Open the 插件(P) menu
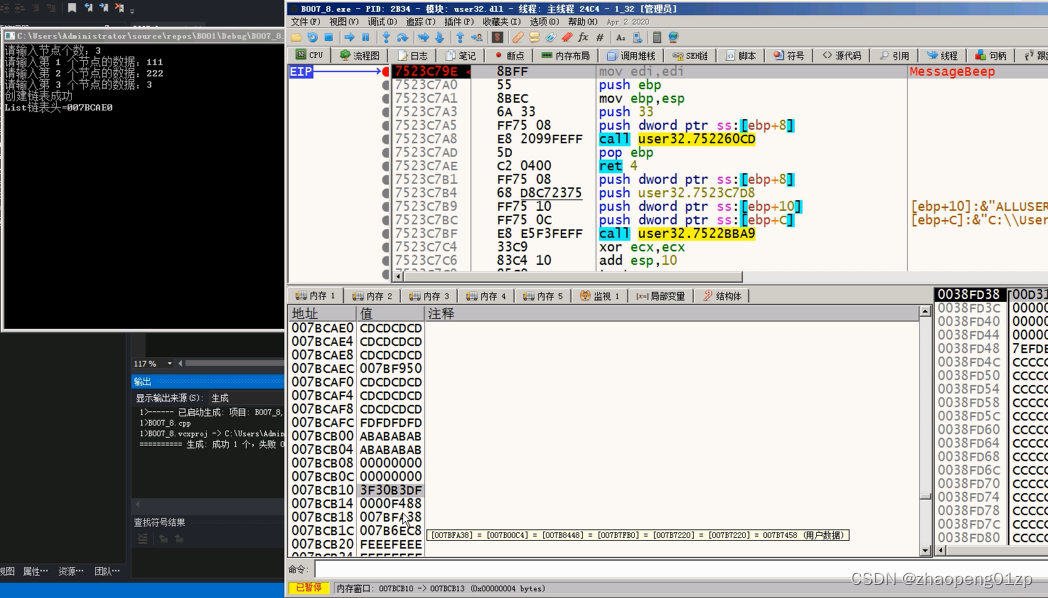This screenshot has width=1048, height=598. pos(458,21)
